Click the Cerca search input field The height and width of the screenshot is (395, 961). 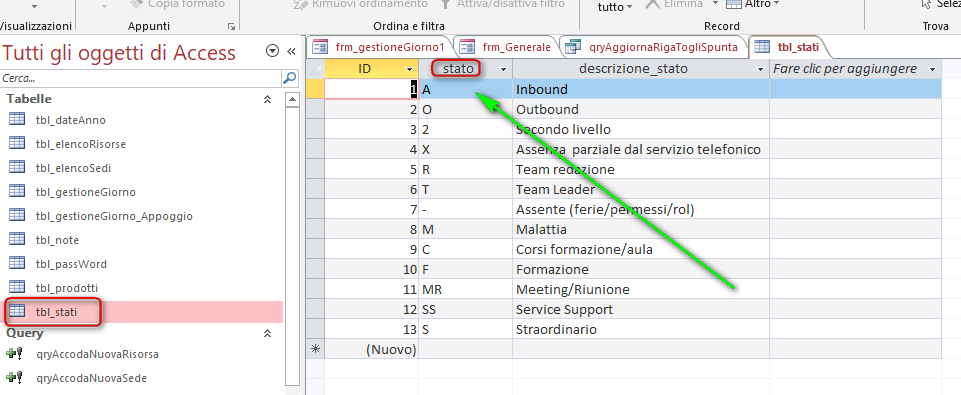click(x=141, y=79)
